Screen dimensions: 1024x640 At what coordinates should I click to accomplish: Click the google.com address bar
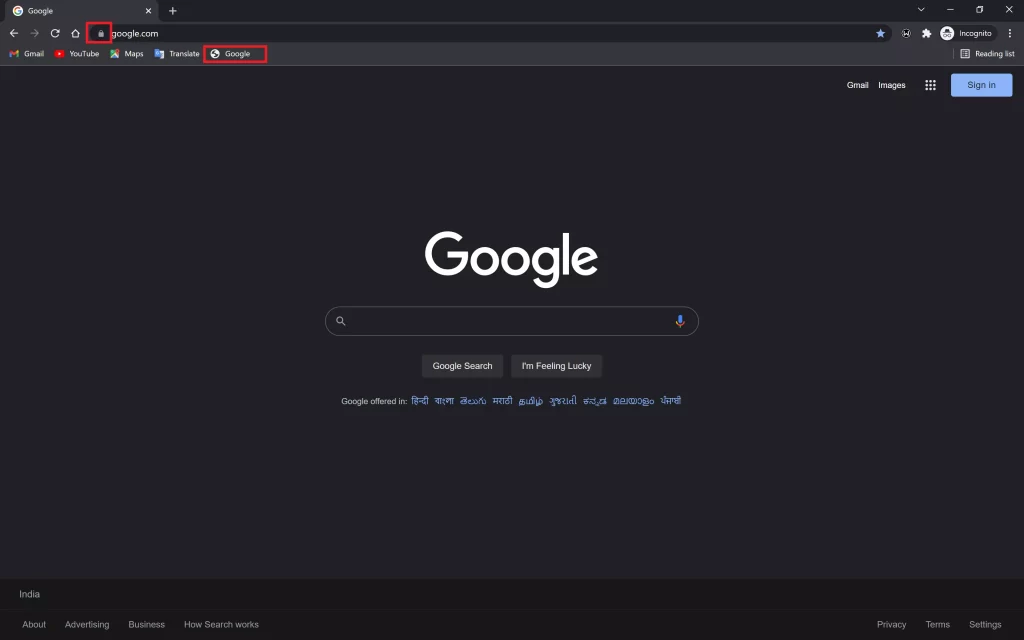click(x=490, y=33)
